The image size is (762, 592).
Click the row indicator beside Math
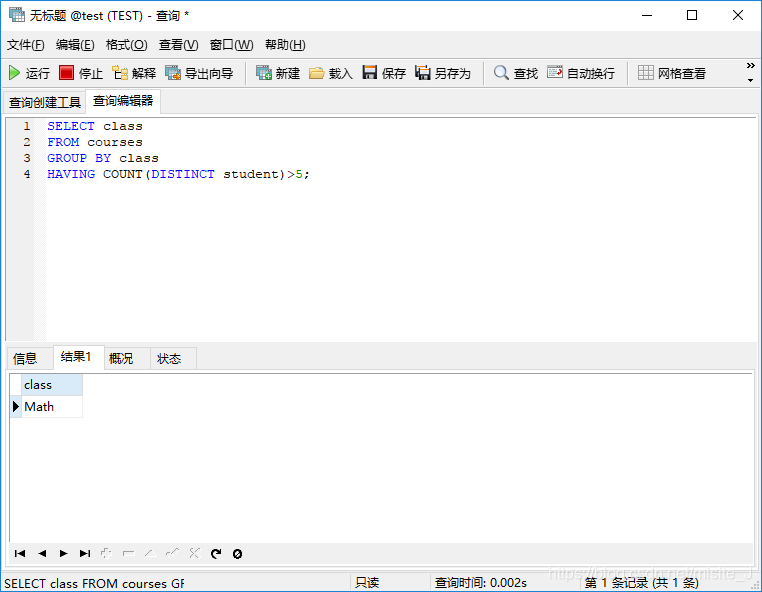(x=16, y=407)
